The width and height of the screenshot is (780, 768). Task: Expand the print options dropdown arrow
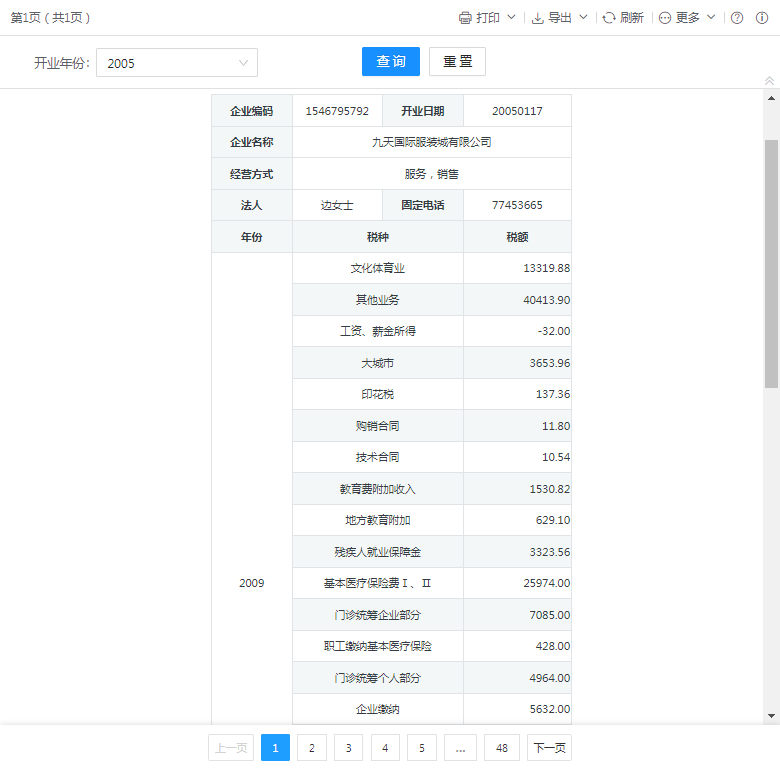512,18
